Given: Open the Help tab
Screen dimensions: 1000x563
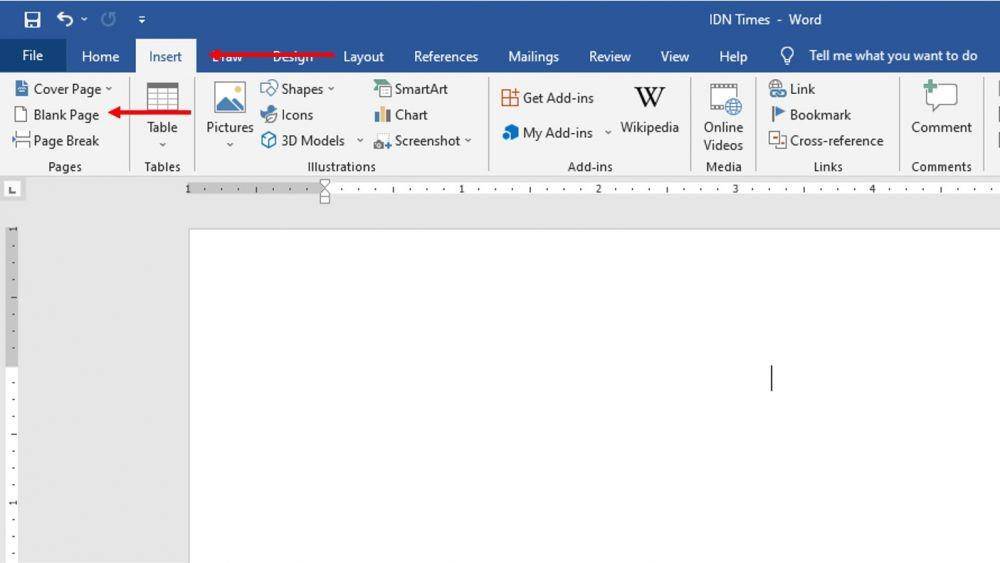Looking at the screenshot, I should point(733,56).
